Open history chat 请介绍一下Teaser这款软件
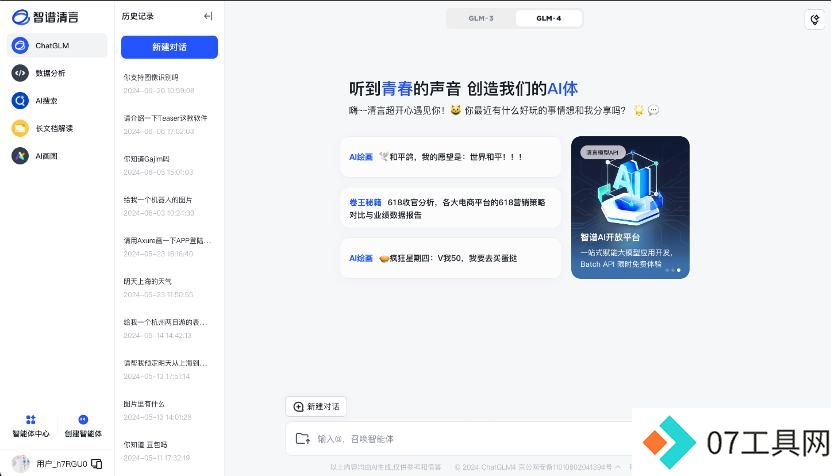 click(x=169, y=124)
